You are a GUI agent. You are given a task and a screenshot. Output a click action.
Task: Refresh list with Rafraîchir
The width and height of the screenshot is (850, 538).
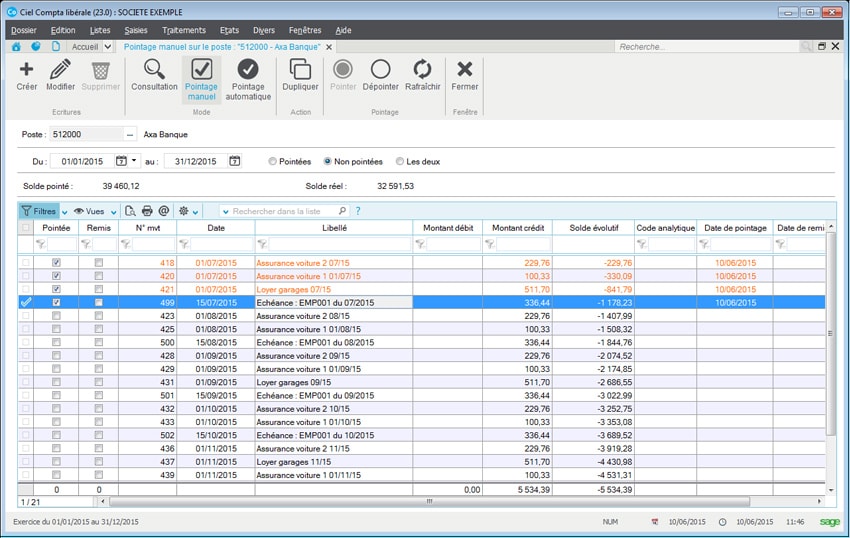(x=422, y=69)
